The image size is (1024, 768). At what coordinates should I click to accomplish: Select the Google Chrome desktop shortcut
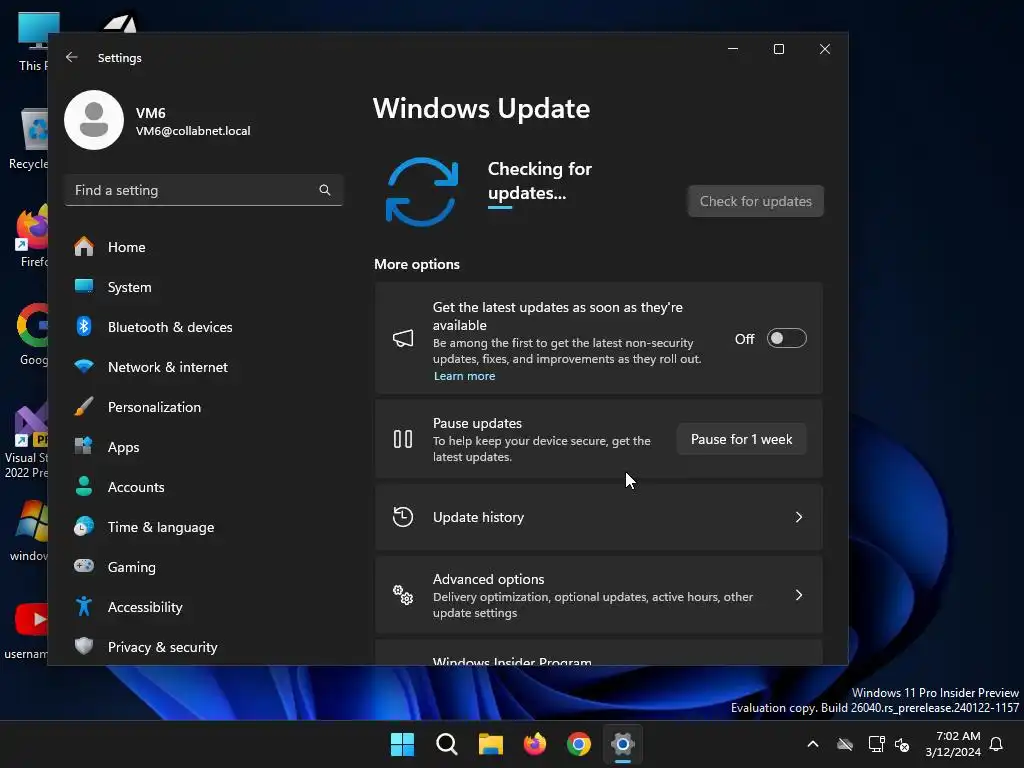pos(30,334)
